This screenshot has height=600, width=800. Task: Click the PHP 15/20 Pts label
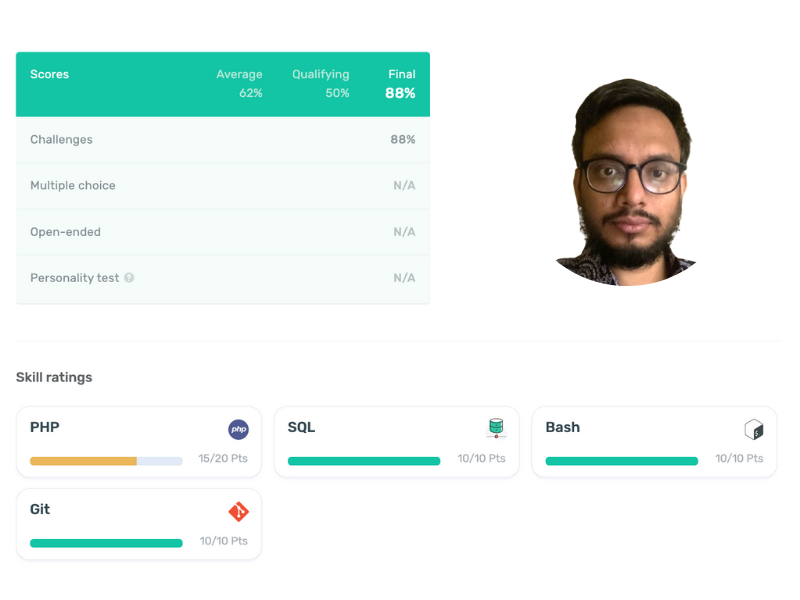pos(223,458)
